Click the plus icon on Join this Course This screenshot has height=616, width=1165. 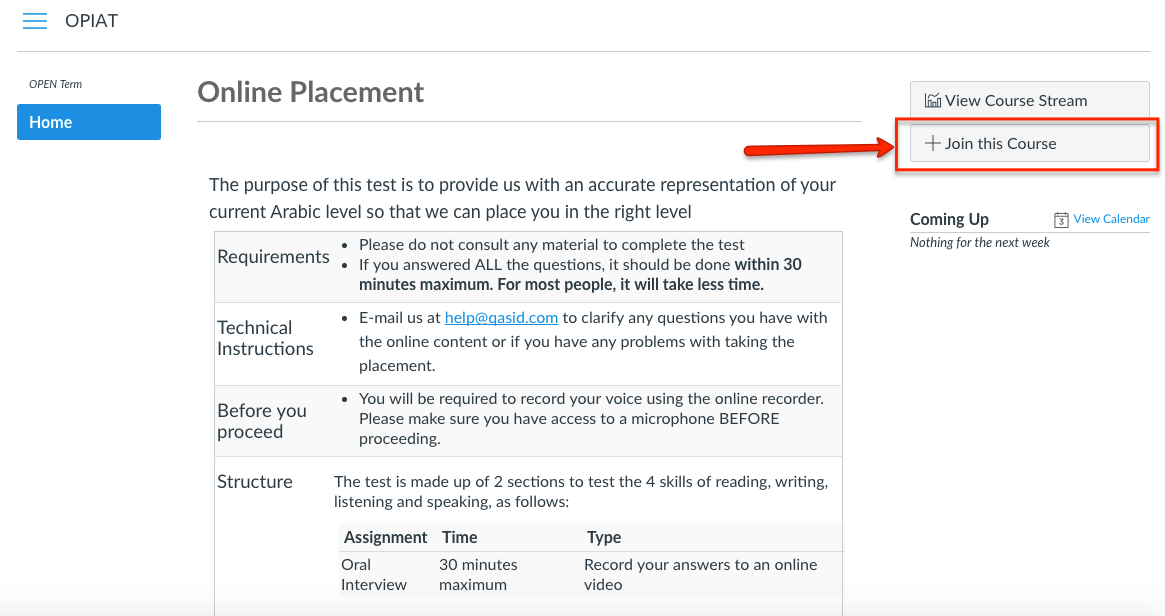click(932, 143)
